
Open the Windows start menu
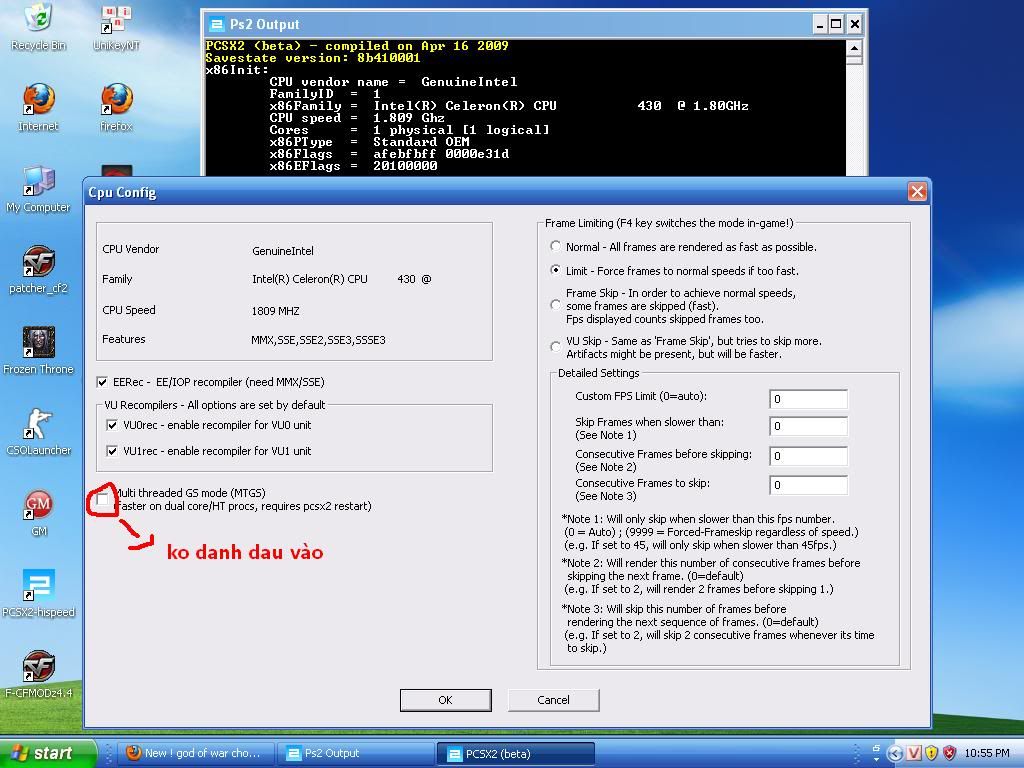48,754
